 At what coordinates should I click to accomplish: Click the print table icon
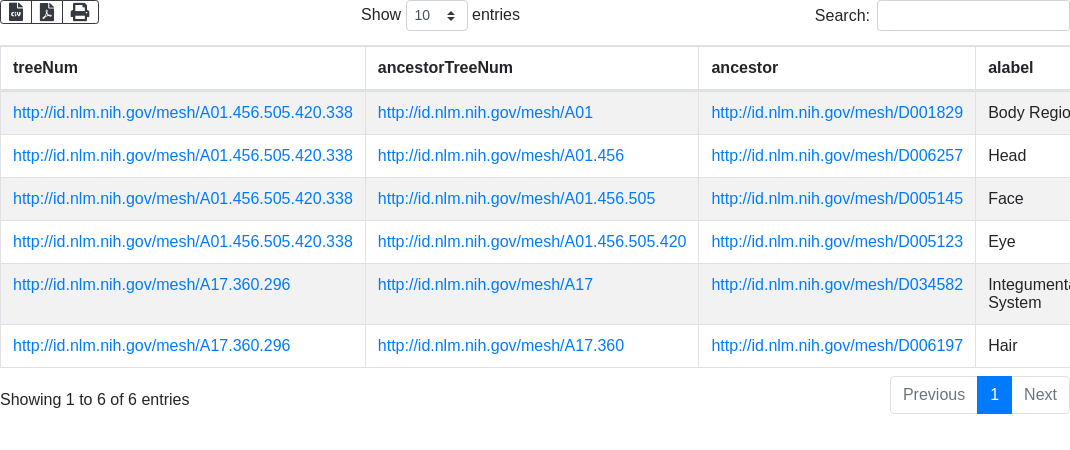click(81, 12)
